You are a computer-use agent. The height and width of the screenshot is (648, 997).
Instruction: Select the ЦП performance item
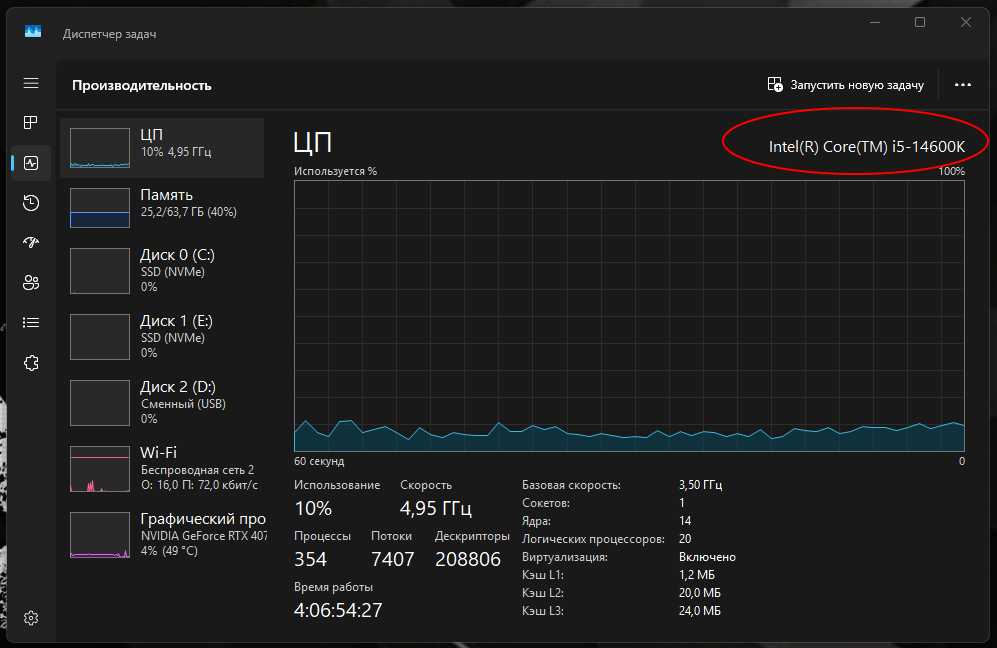coord(162,148)
